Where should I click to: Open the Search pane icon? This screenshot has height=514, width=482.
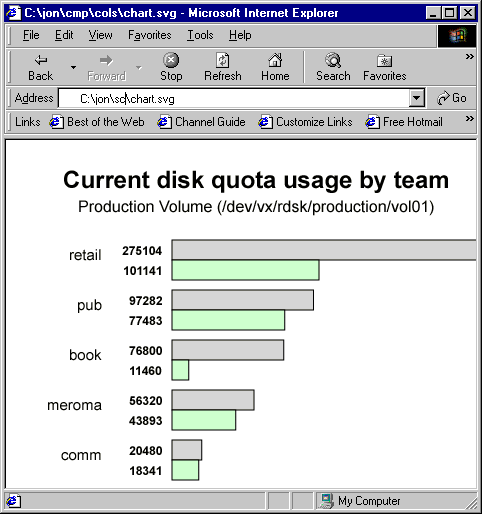[333, 60]
